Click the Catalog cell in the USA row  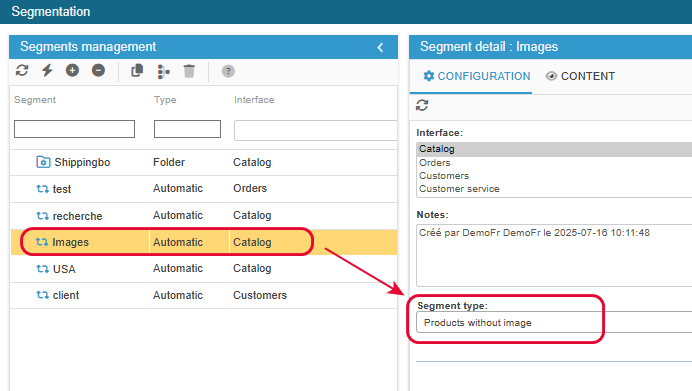tap(252, 268)
